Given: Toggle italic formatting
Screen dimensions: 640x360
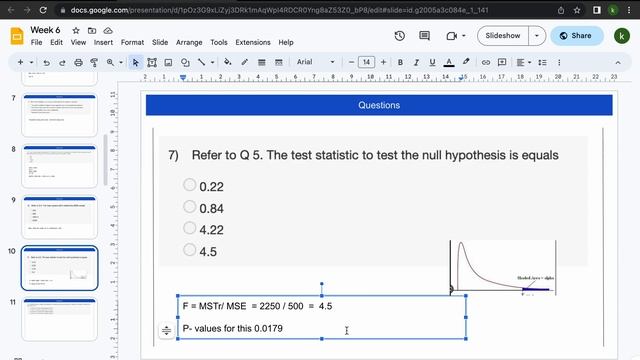Looking at the screenshot, I should point(416,62).
